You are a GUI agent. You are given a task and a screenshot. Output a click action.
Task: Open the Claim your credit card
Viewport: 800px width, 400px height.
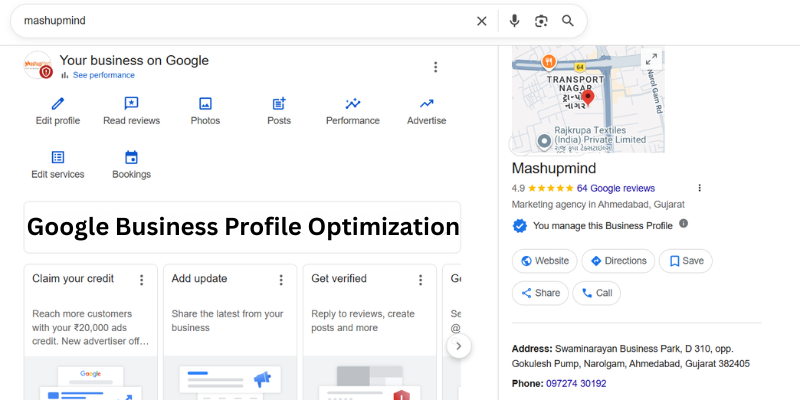coord(91,332)
